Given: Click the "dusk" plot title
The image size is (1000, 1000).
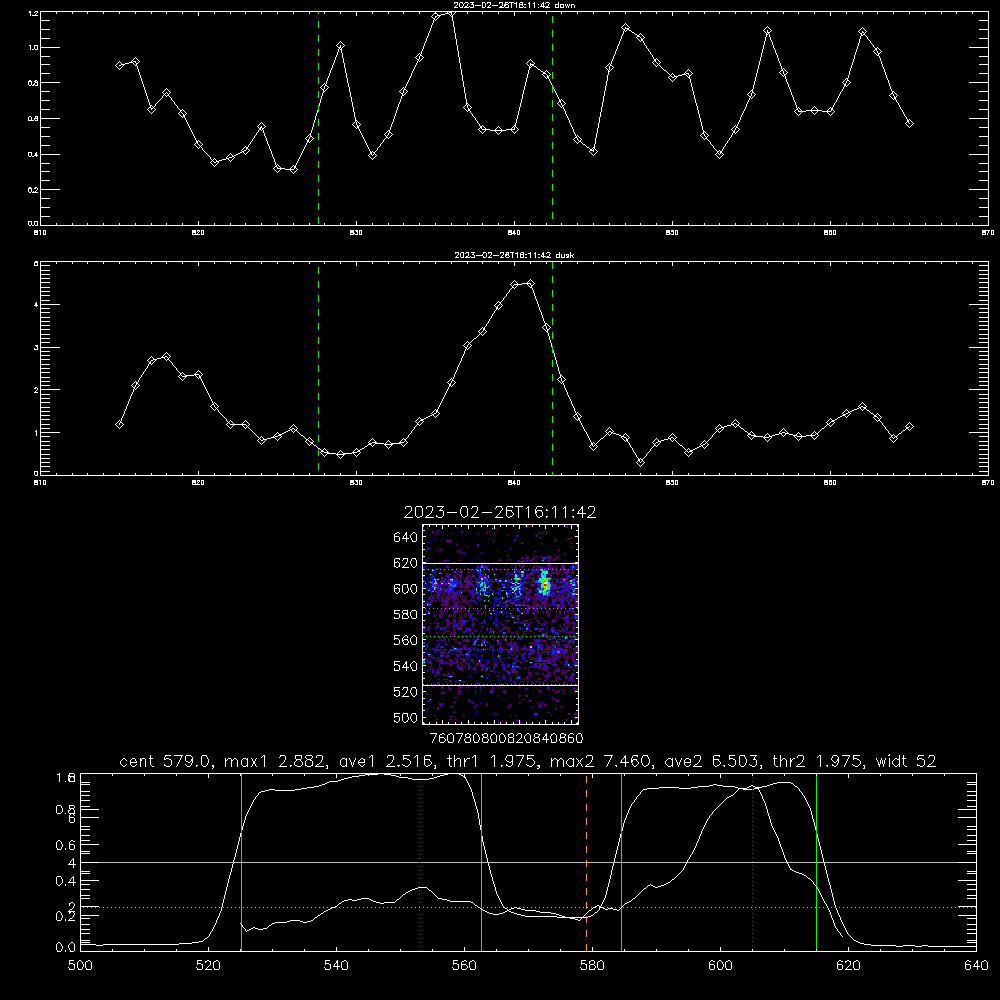Looking at the screenshot, I should [515, 255].
